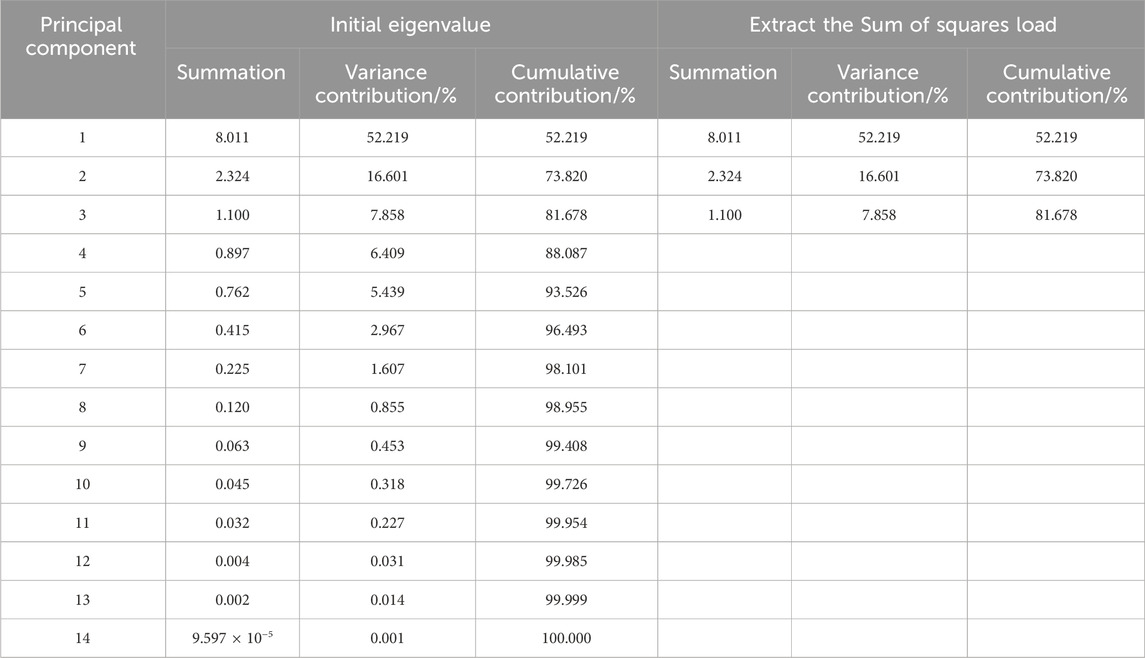This screenshot has height=658, width=1145.
Task: Select the summation cell 0.120
Action: click(x=232, y=408)
